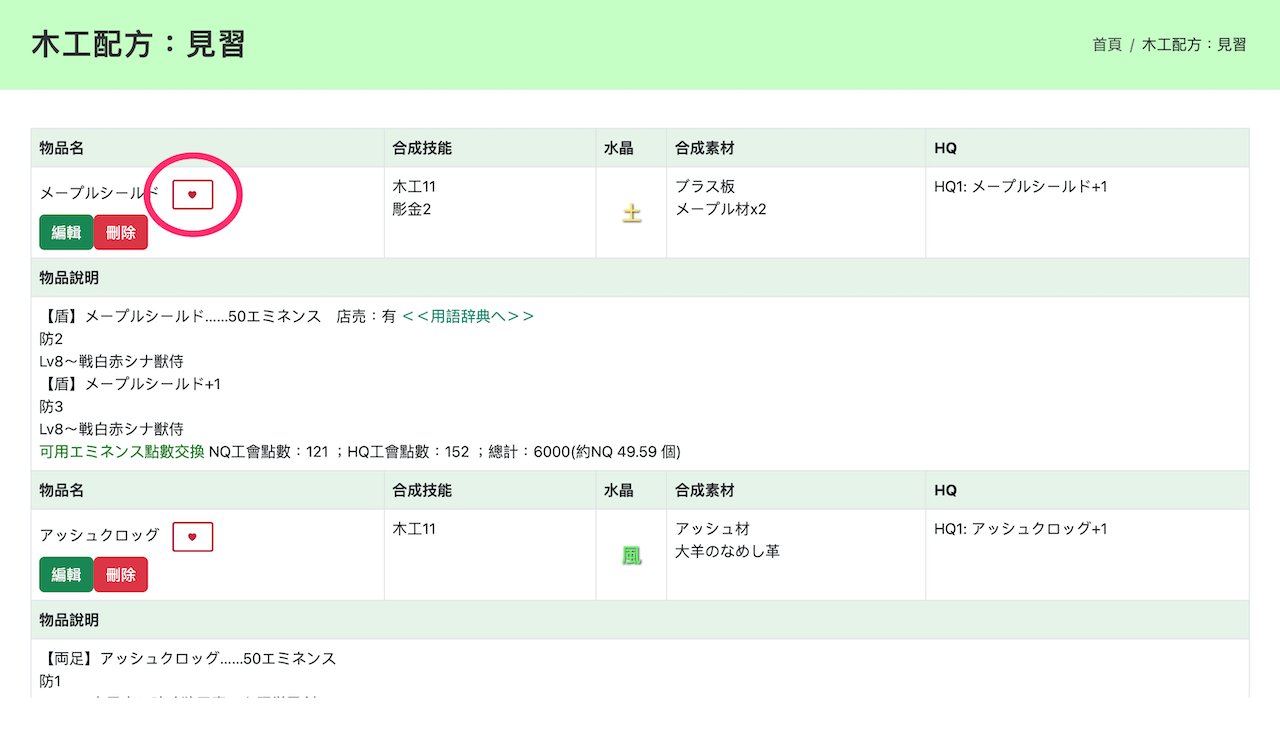Click the circled favorite heart in the first row
The image size is (1280, 732).
tap(192, 195)
